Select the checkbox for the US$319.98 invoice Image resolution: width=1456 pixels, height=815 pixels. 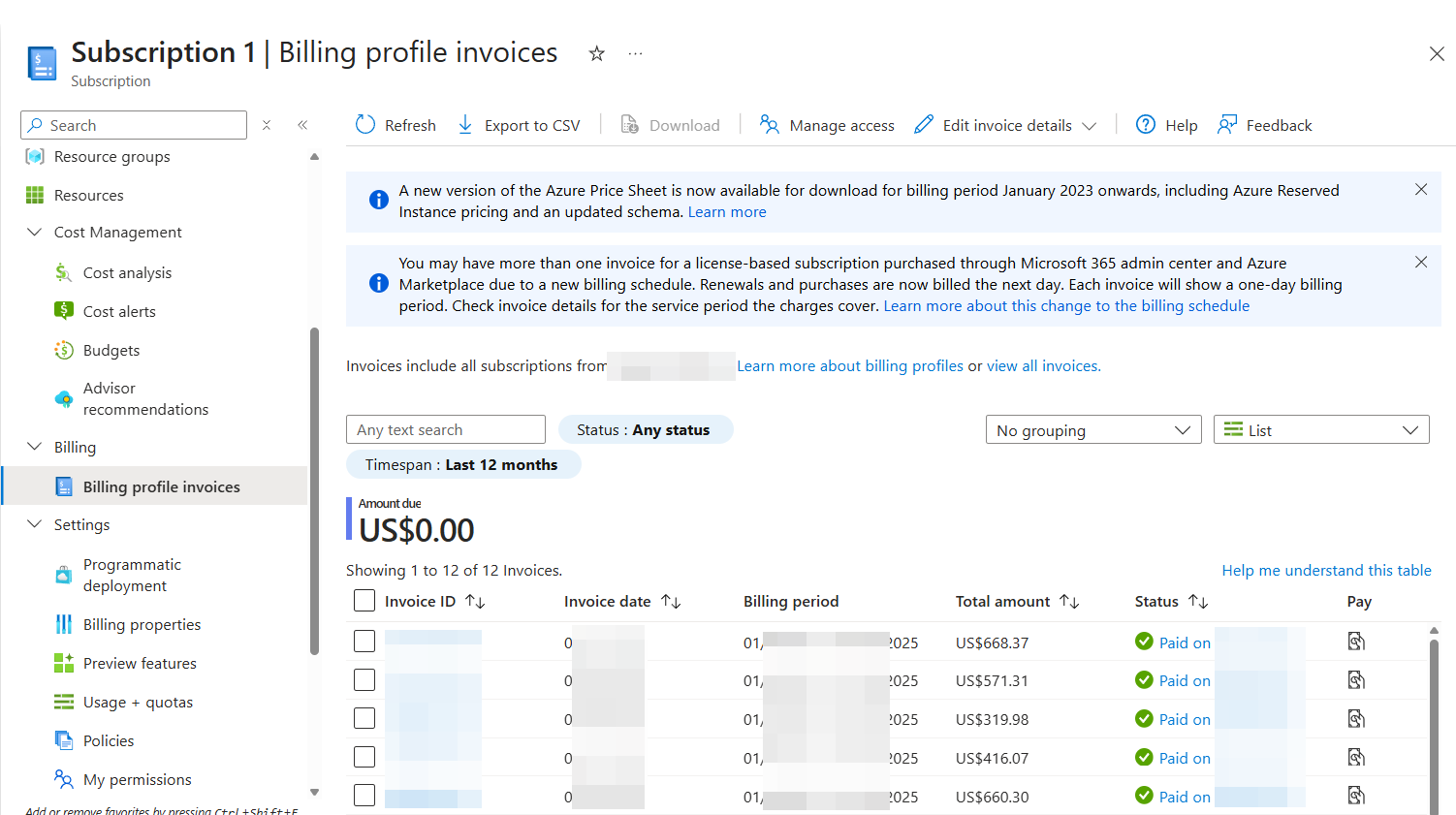click(364, 718)
